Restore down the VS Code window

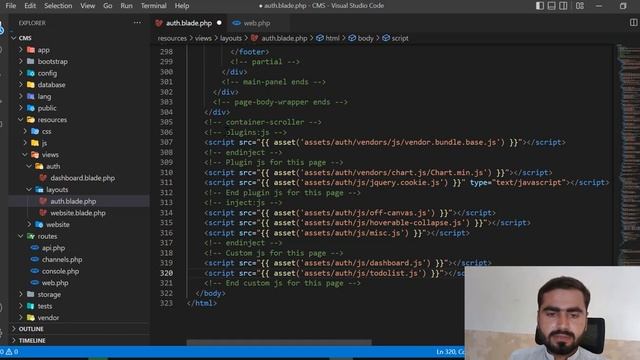(623, 6)
